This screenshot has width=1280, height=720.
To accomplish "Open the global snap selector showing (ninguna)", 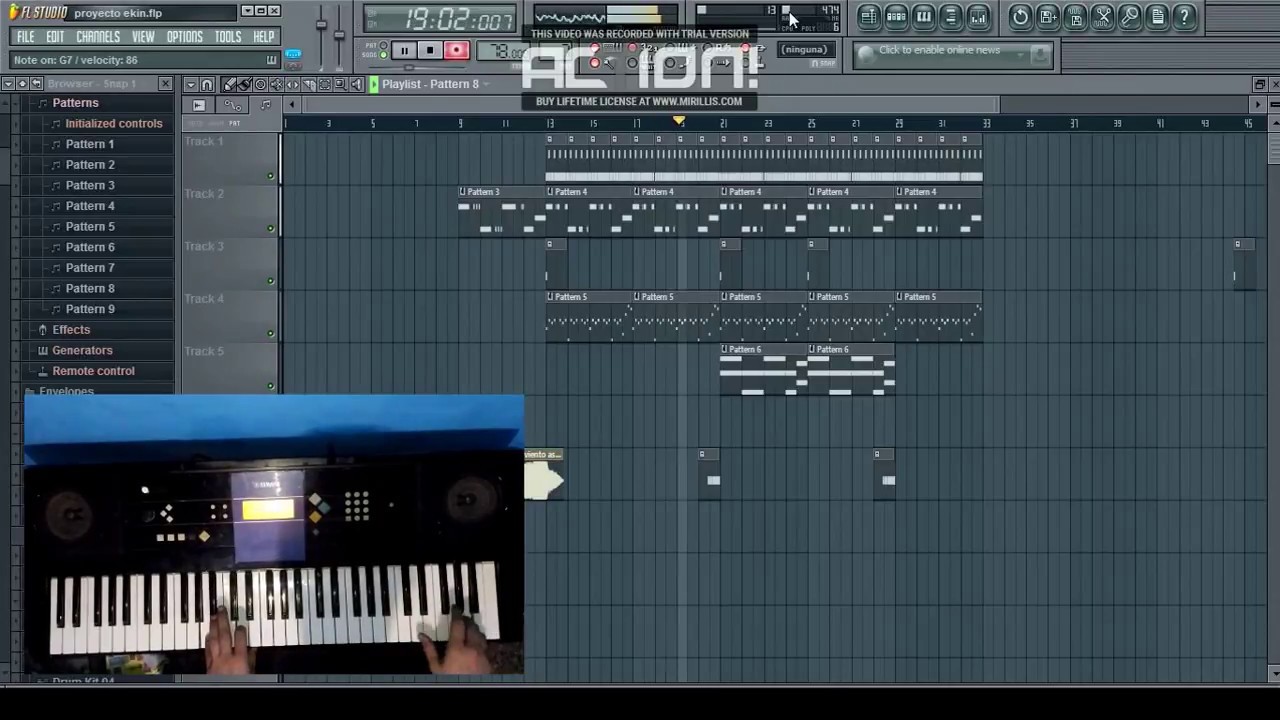I will click(806, 50).
